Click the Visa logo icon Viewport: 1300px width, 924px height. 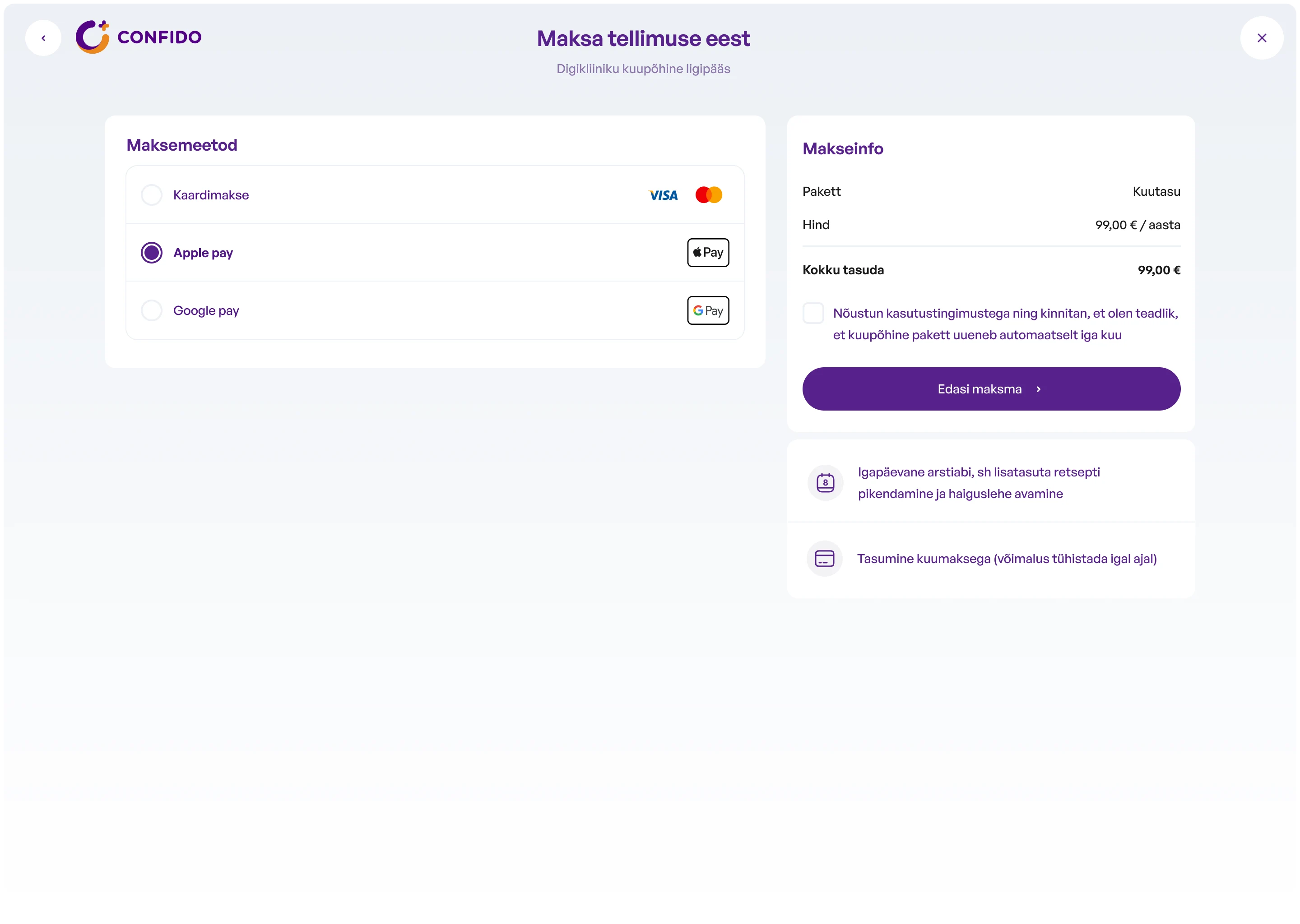click(x=663, y=195)
